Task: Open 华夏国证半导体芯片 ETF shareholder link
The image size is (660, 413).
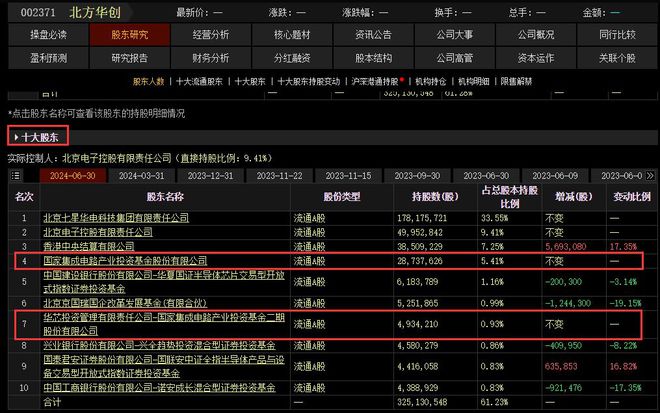Action: [x=164, y=282]
